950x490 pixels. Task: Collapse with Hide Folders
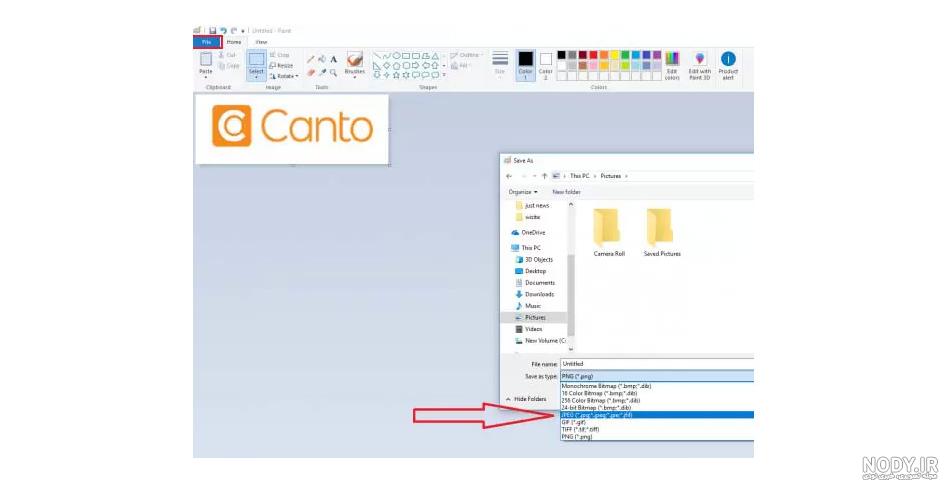526,399
